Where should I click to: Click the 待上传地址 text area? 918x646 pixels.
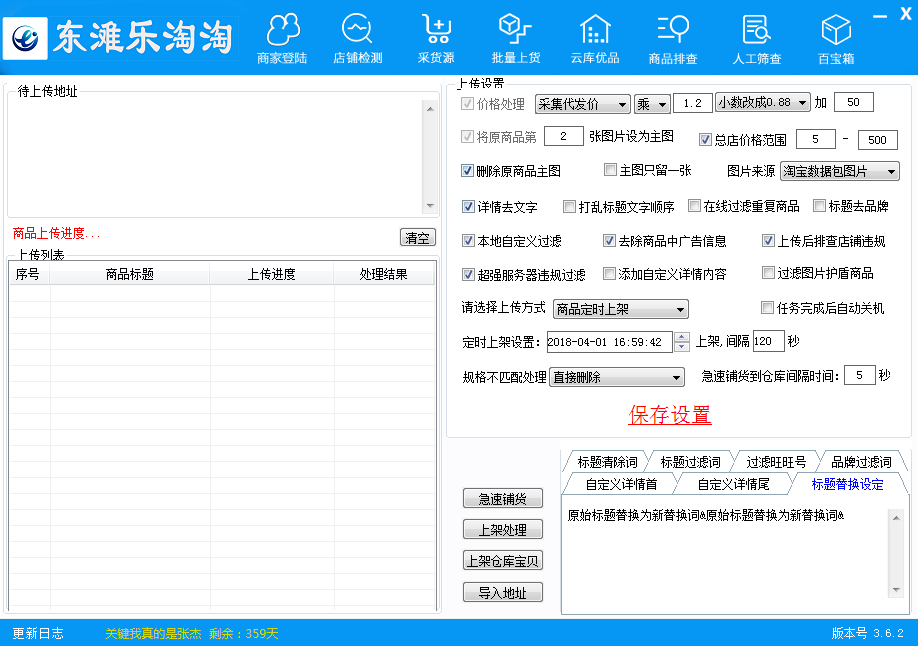click(x=215, y=157)
